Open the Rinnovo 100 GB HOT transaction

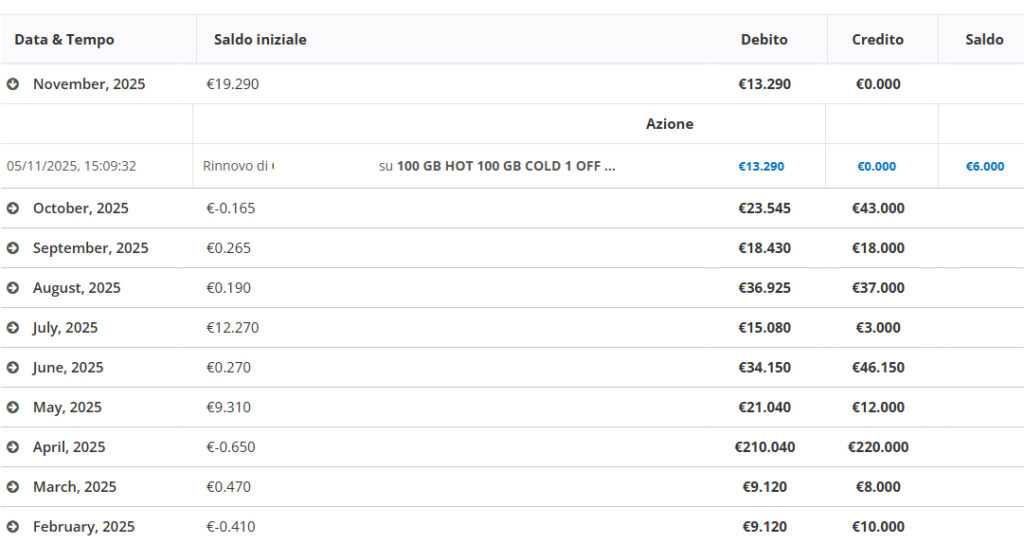(505, 166)
